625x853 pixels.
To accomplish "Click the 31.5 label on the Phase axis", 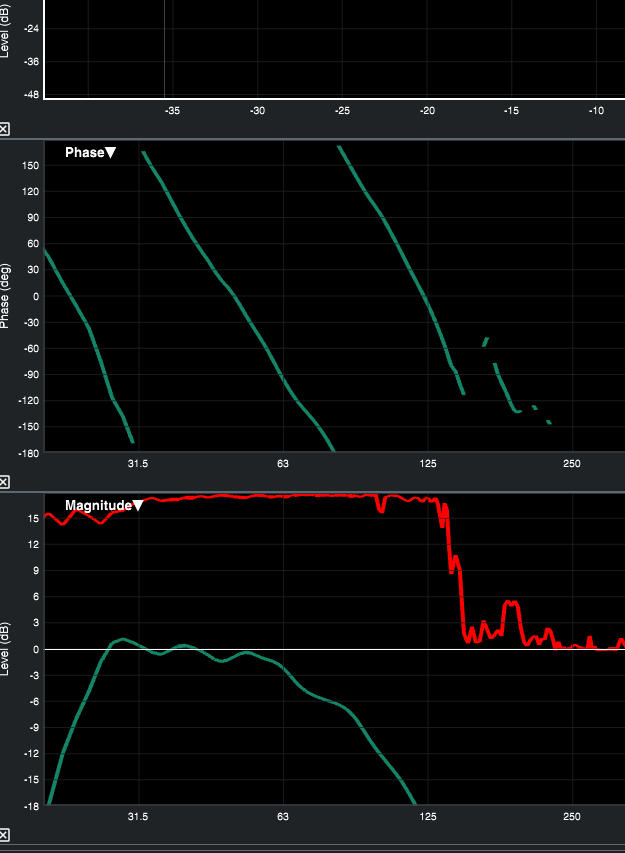I will point(138,463).
